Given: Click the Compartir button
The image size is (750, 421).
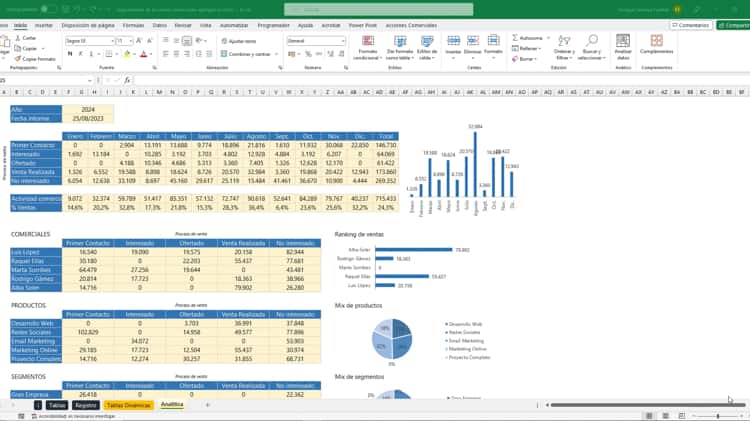Looking at the screenshot, I should pyautogui.click(x=734, y=24).
